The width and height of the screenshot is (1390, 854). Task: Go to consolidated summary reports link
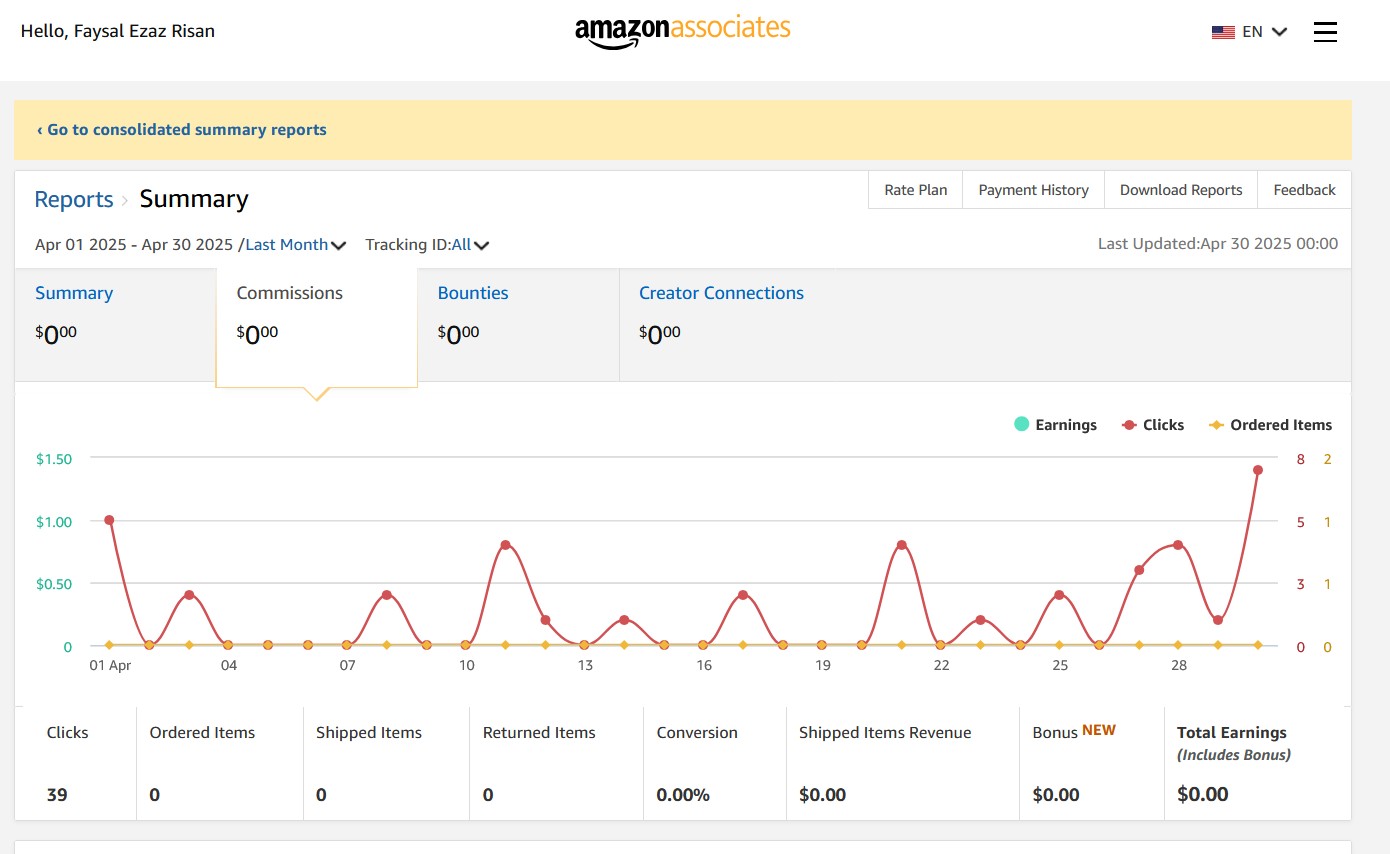click(182, 130)
